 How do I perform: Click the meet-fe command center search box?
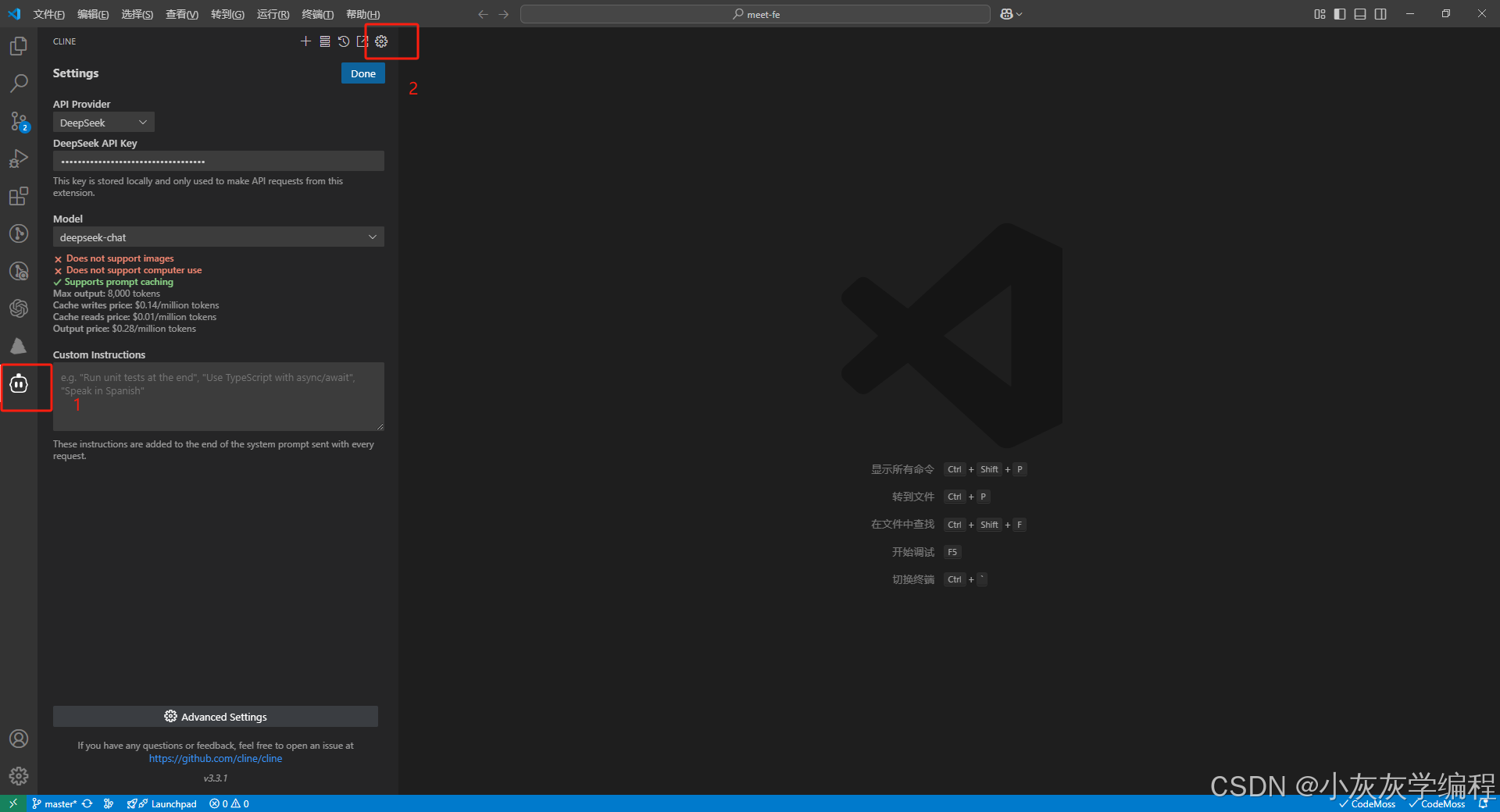click(755, 14)
